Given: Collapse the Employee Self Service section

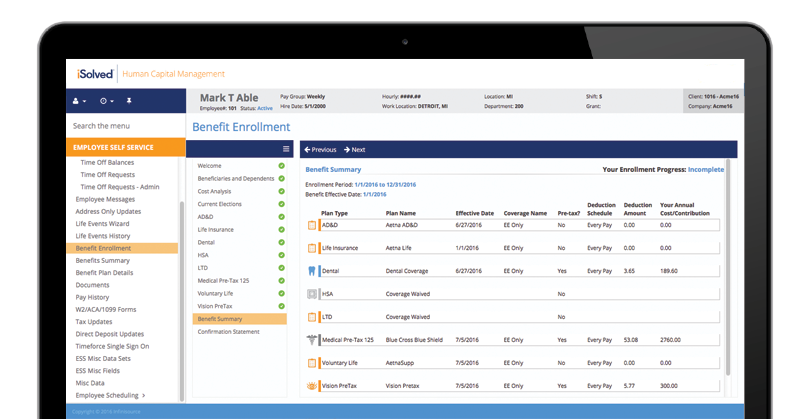Looking at the screenshot, I should pyautogui.click(x=126, y=147).
